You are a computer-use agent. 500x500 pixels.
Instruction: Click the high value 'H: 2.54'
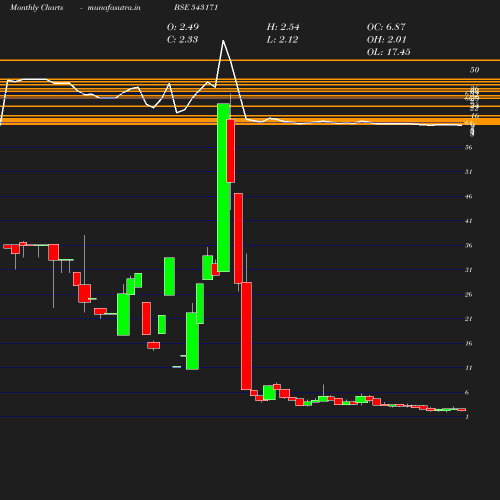(283, 27)
